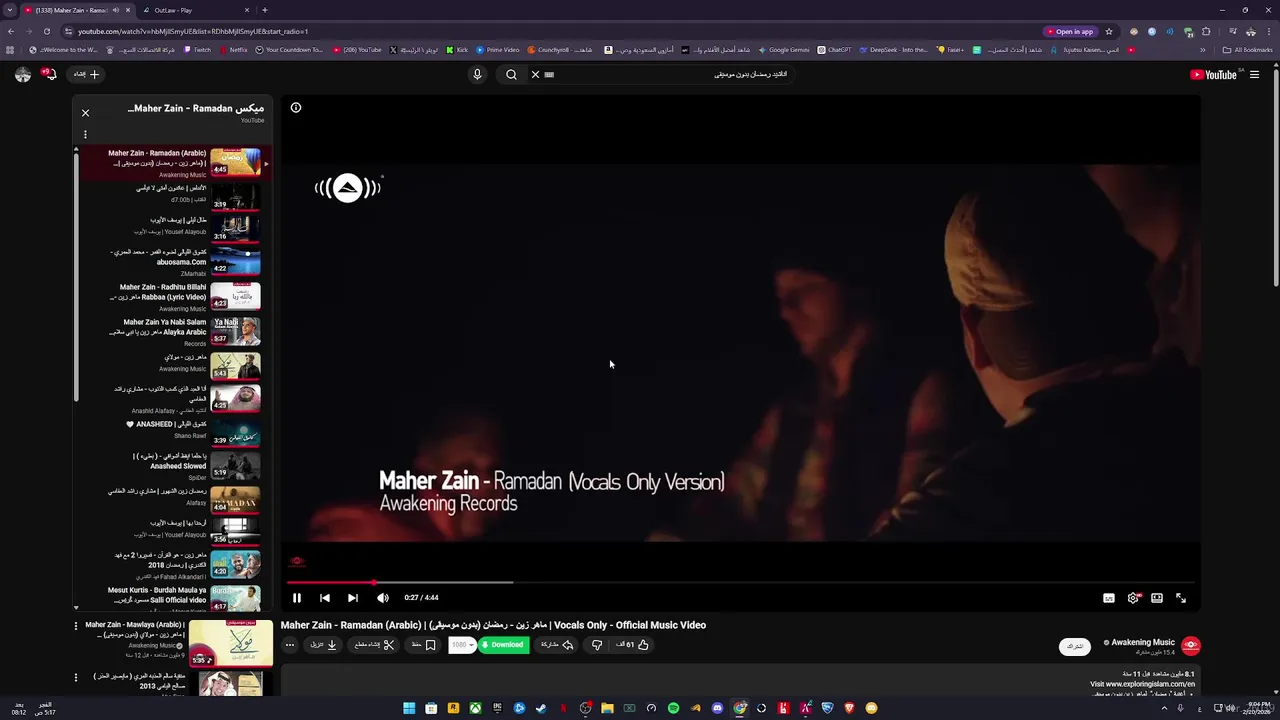The height and width of the screenshot is (720, 1280).
Task: Open YouTube home via logo
Action: click(1213, 74)
